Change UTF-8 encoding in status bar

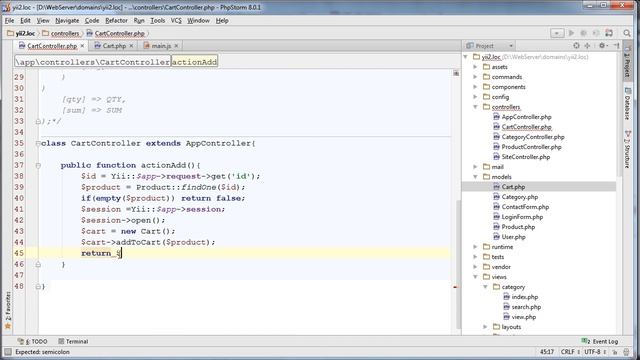coord(595,352)
